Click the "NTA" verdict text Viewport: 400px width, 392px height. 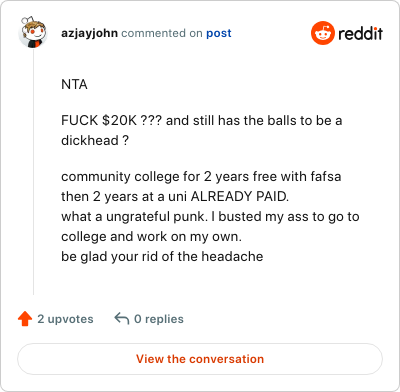pyautogui.click(x=74, y=84)
